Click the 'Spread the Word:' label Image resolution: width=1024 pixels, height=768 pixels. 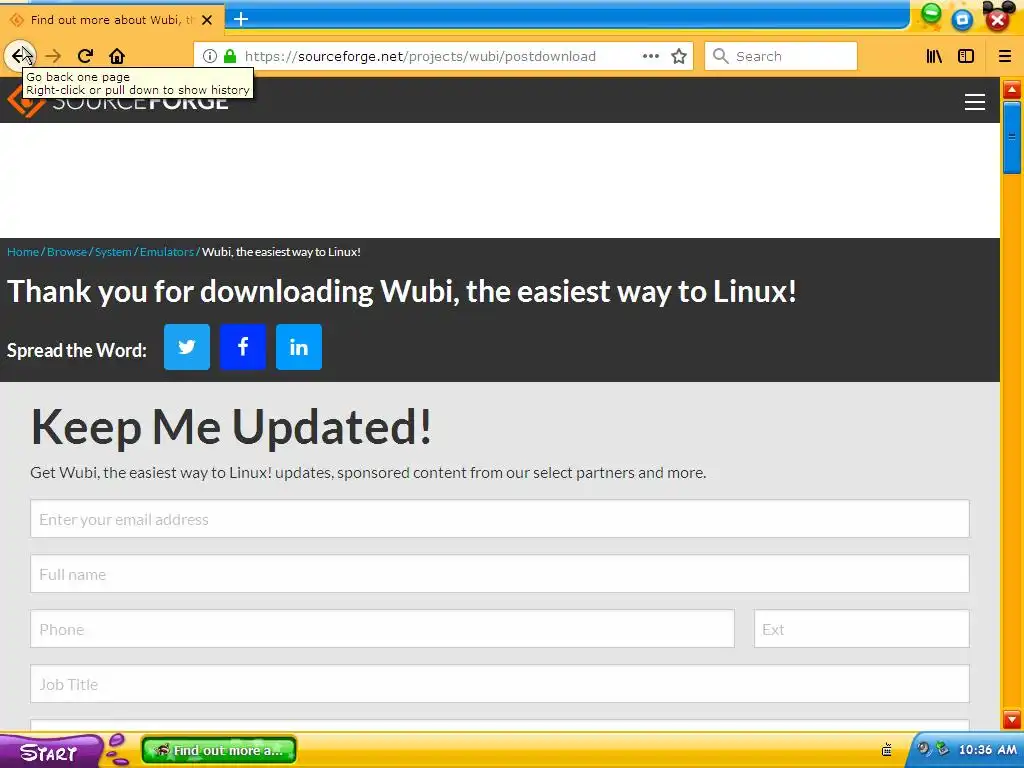click(x=77, y=350)
